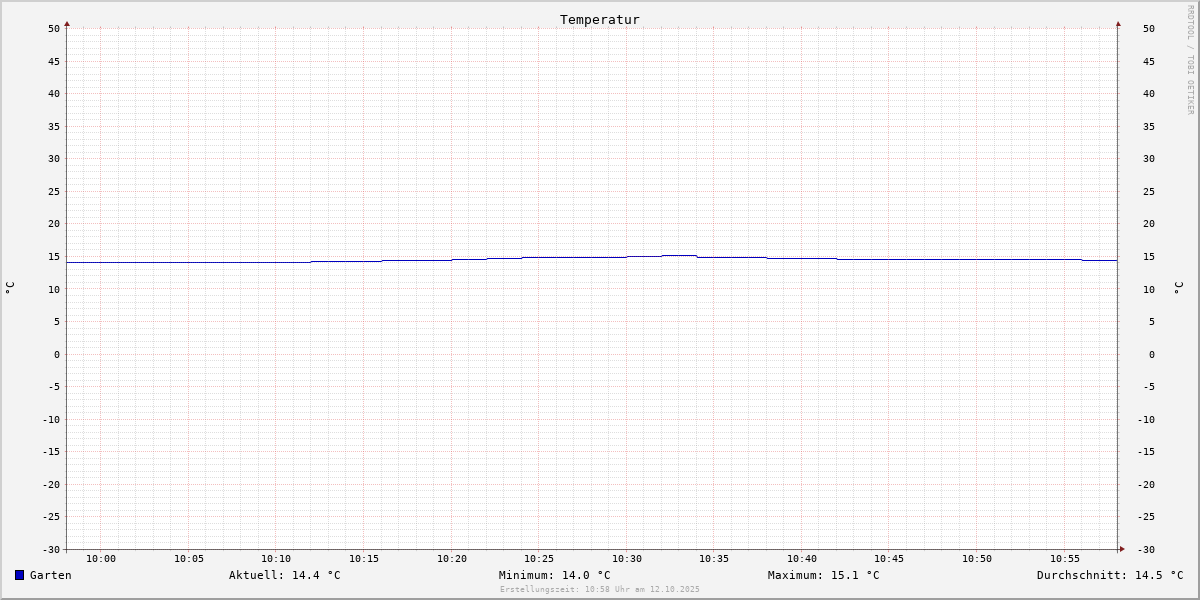Screen dimensions: 1200x600
Task: Click the 10:55 time axis label
Action: (x=1065, y=559)
